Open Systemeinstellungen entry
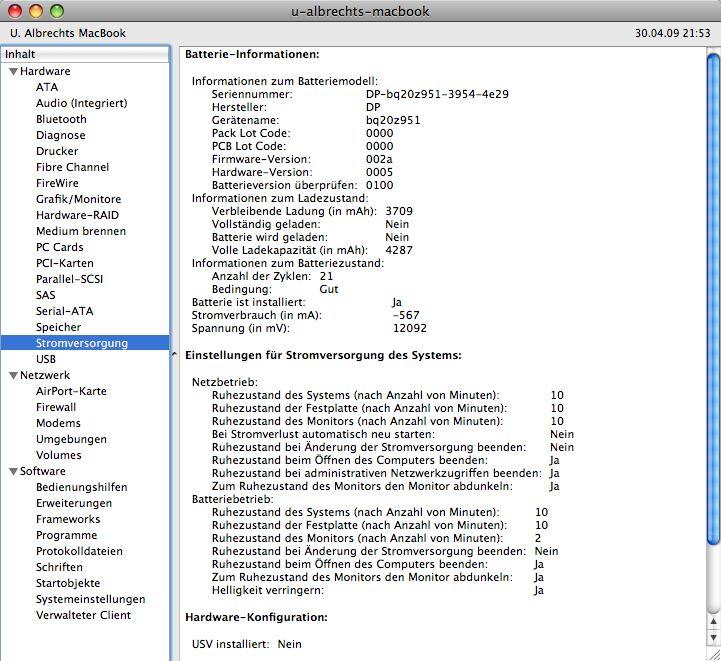Screen dimensions: 721x661 [x=91, y=599]
